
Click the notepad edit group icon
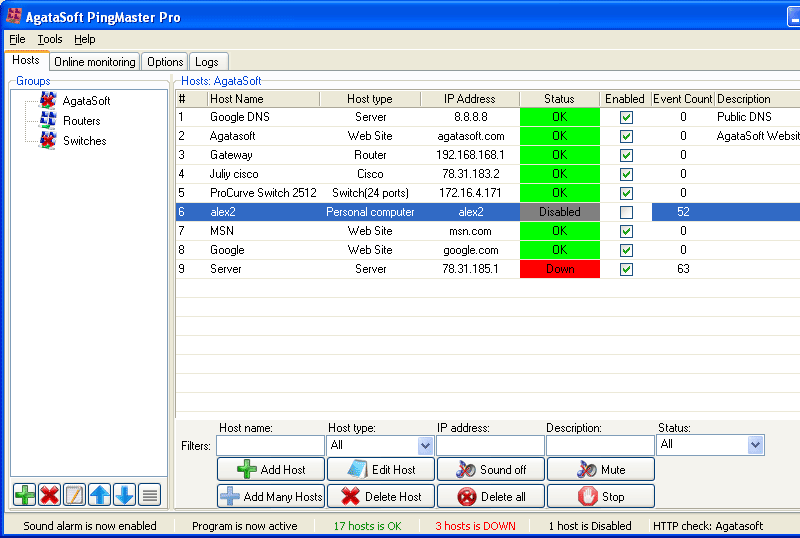point(75,494)
